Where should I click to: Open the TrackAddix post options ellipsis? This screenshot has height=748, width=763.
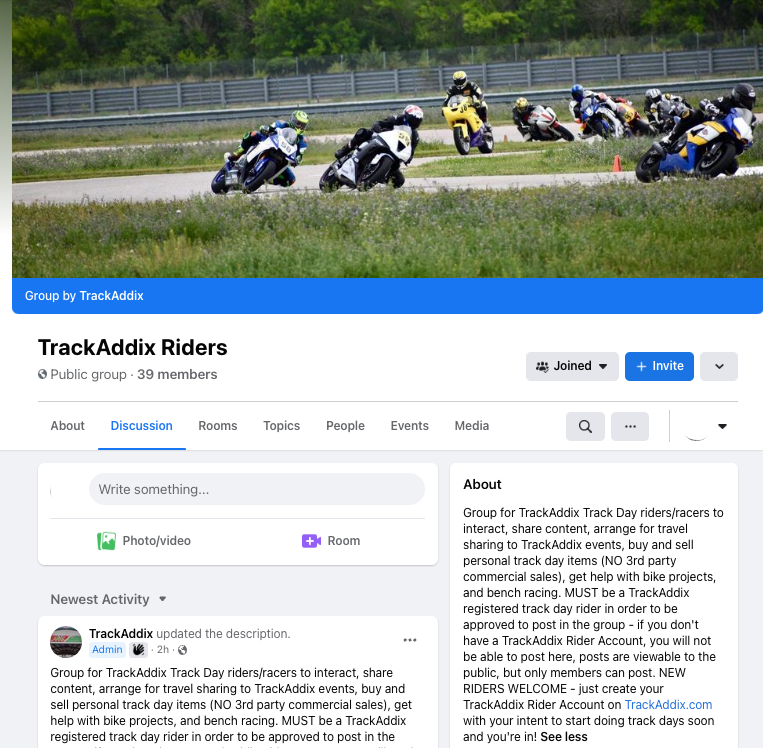click(x=410, y=640)
